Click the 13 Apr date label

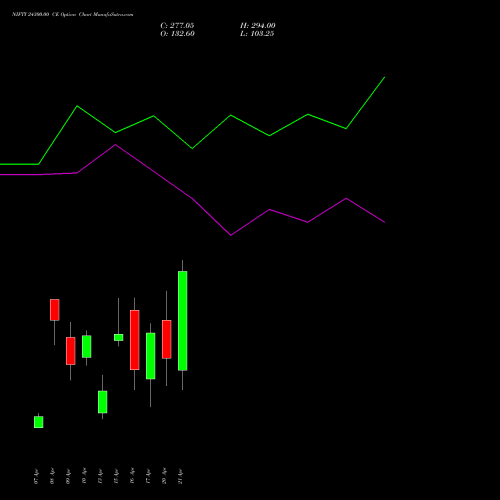(100, 476)
